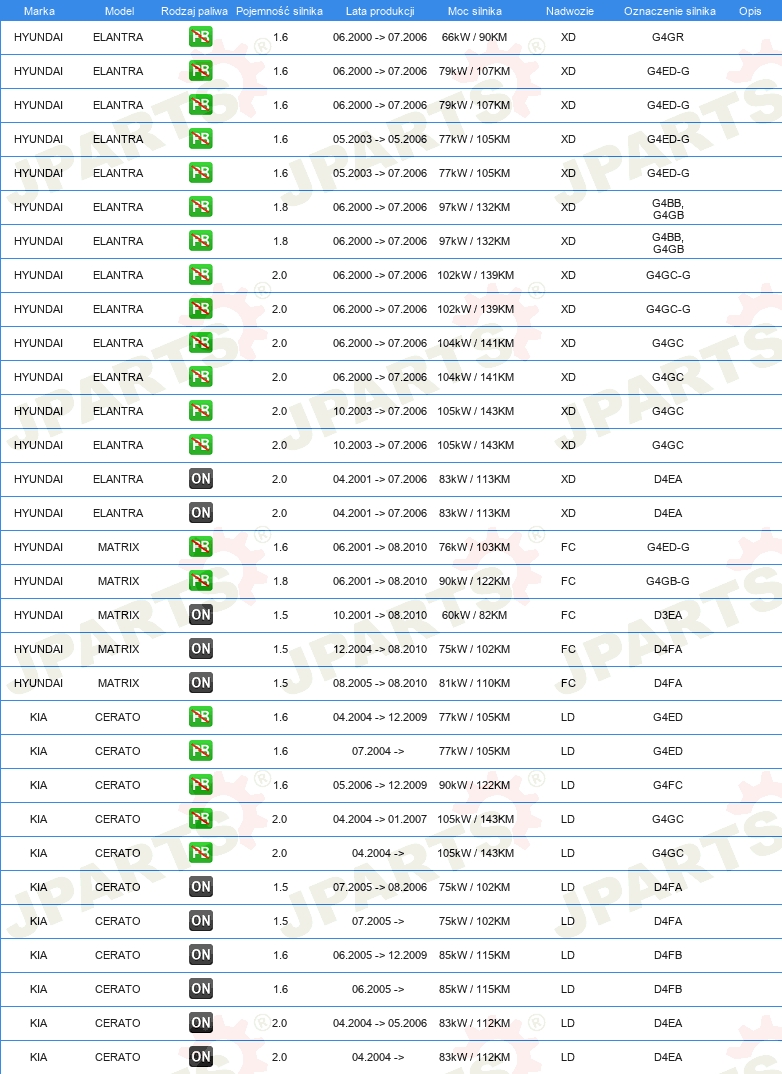
Task: Click the petrol icon for Cerato 04.2004 -> 01.2007
Action: tap(201, 819)
